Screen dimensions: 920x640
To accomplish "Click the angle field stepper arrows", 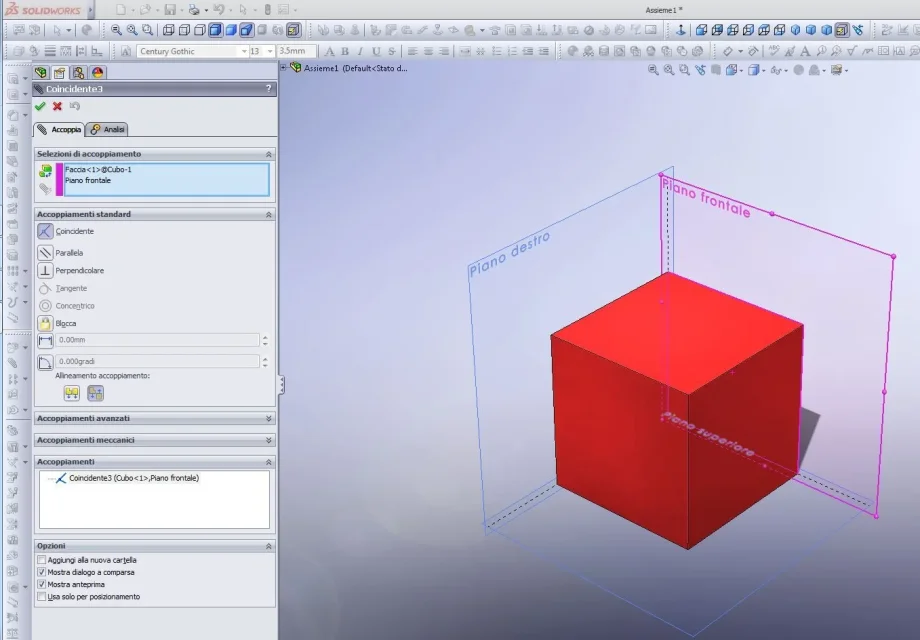I will (265, 361).
